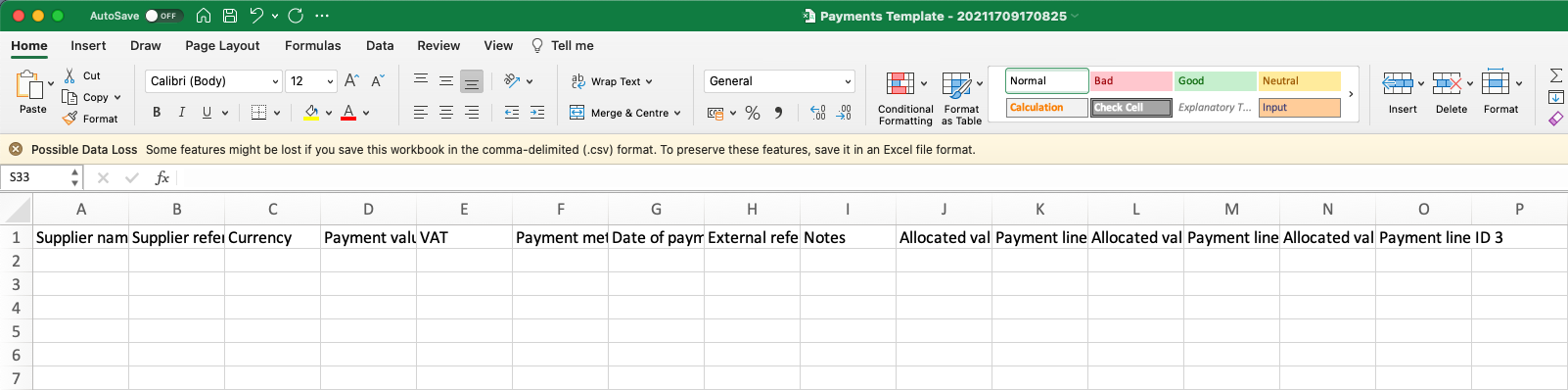The image size is (1568, 390).
Task: Click the AutoSum sigma icon
Action: (1556, 74)
